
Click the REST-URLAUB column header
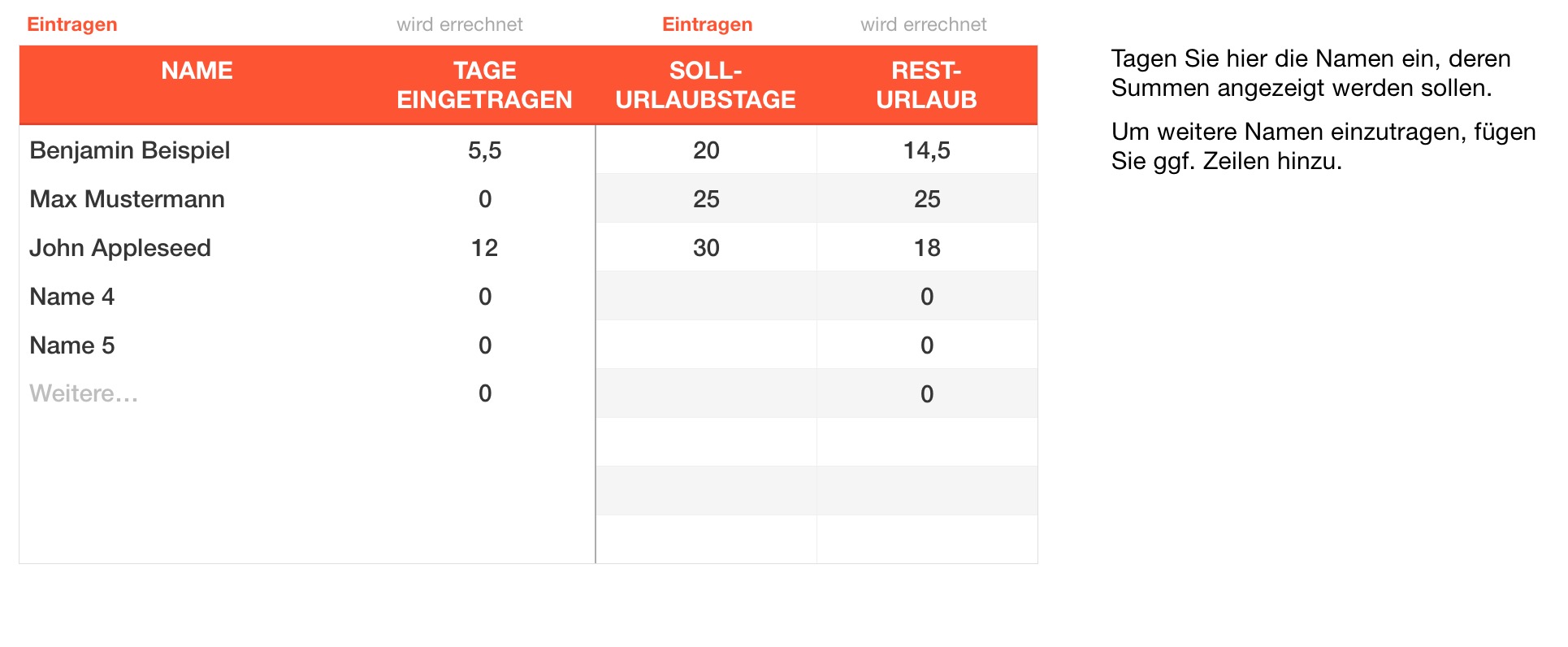tap(926, 85)
